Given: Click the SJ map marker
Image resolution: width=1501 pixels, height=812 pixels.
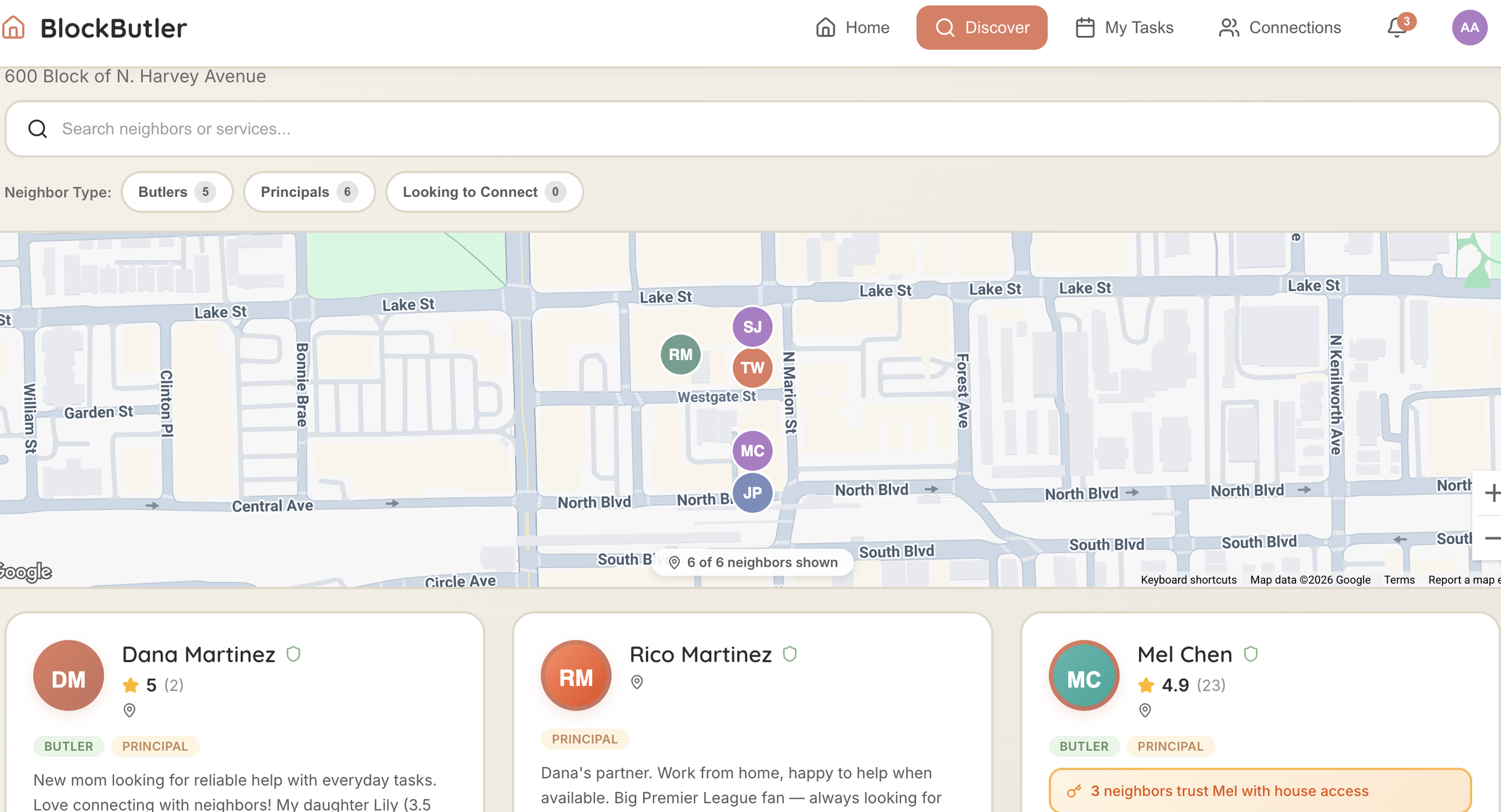Looking at the screenshot, I should (752, 326).
